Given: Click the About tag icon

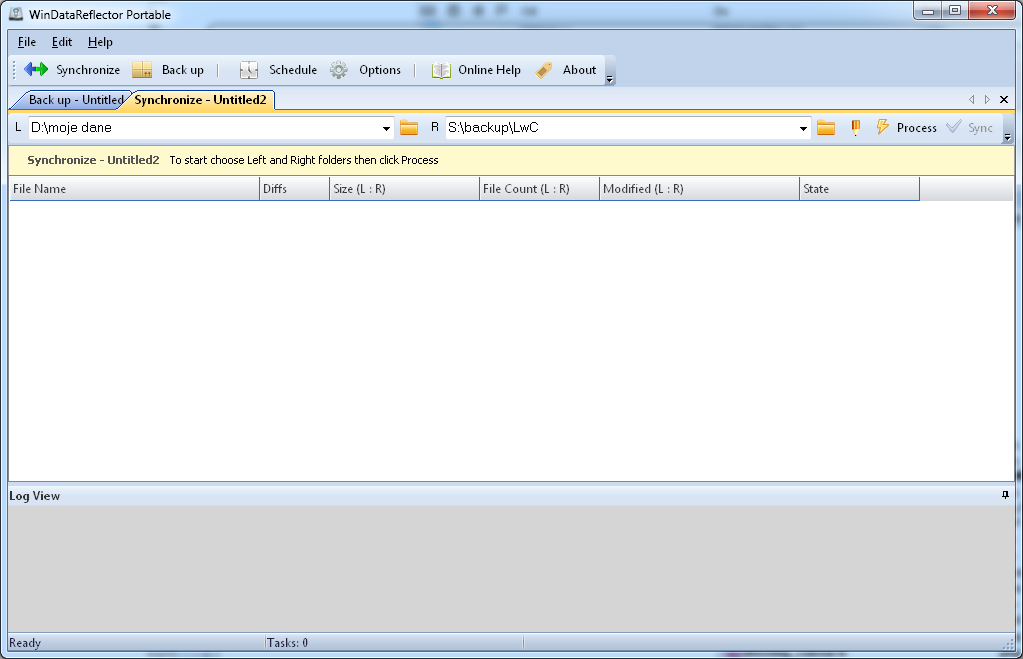Looking at the screenshot, I should 543,70.
